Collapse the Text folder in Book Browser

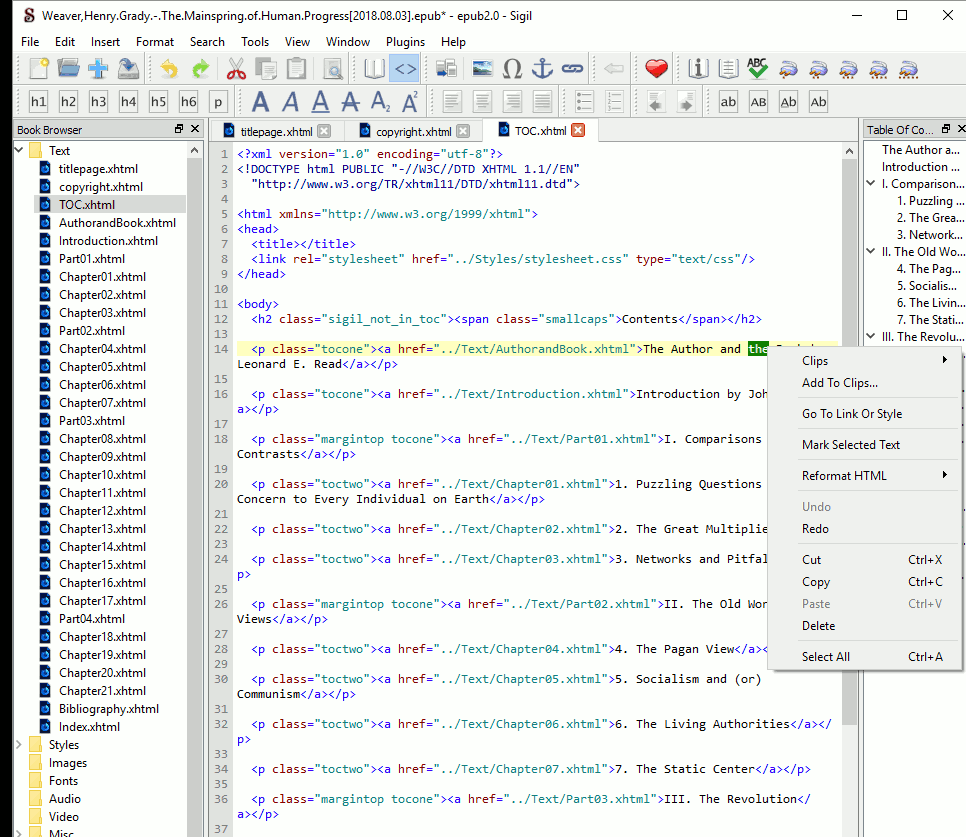(20, 151)
